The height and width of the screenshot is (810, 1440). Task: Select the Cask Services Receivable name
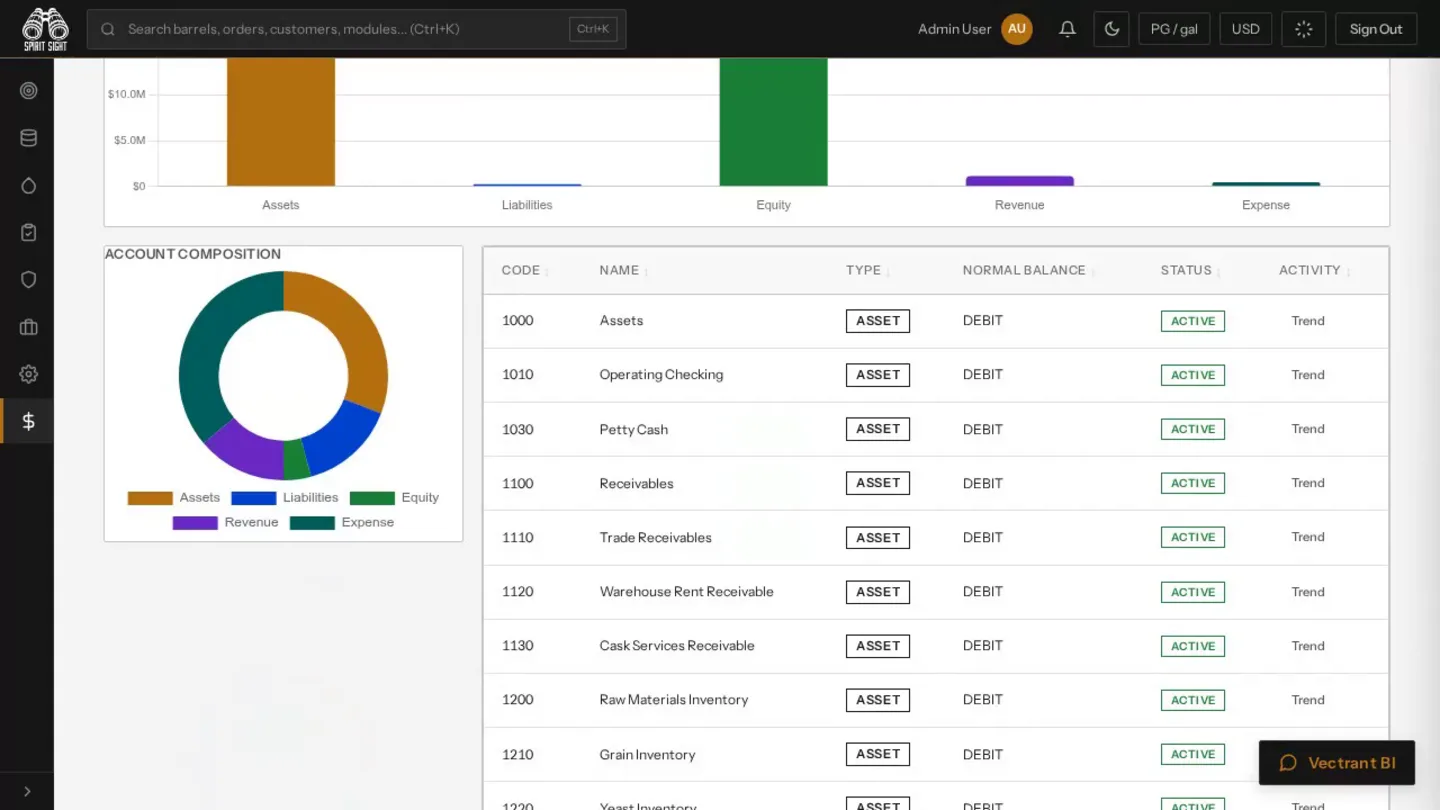click(x=677, y=646)
